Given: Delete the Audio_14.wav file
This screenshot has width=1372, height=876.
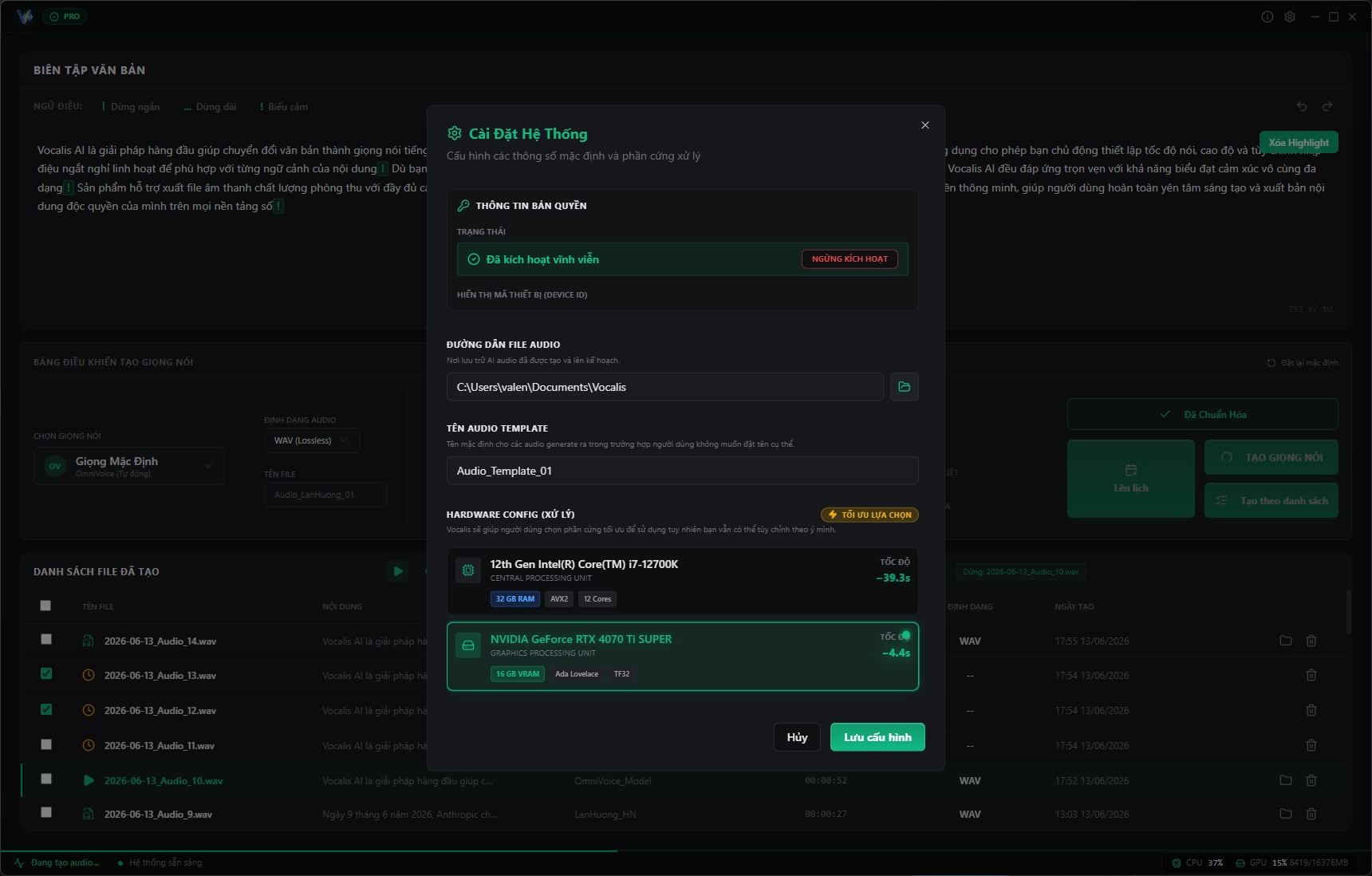Looking at the screenshot, I should [x=1311, y=641].
